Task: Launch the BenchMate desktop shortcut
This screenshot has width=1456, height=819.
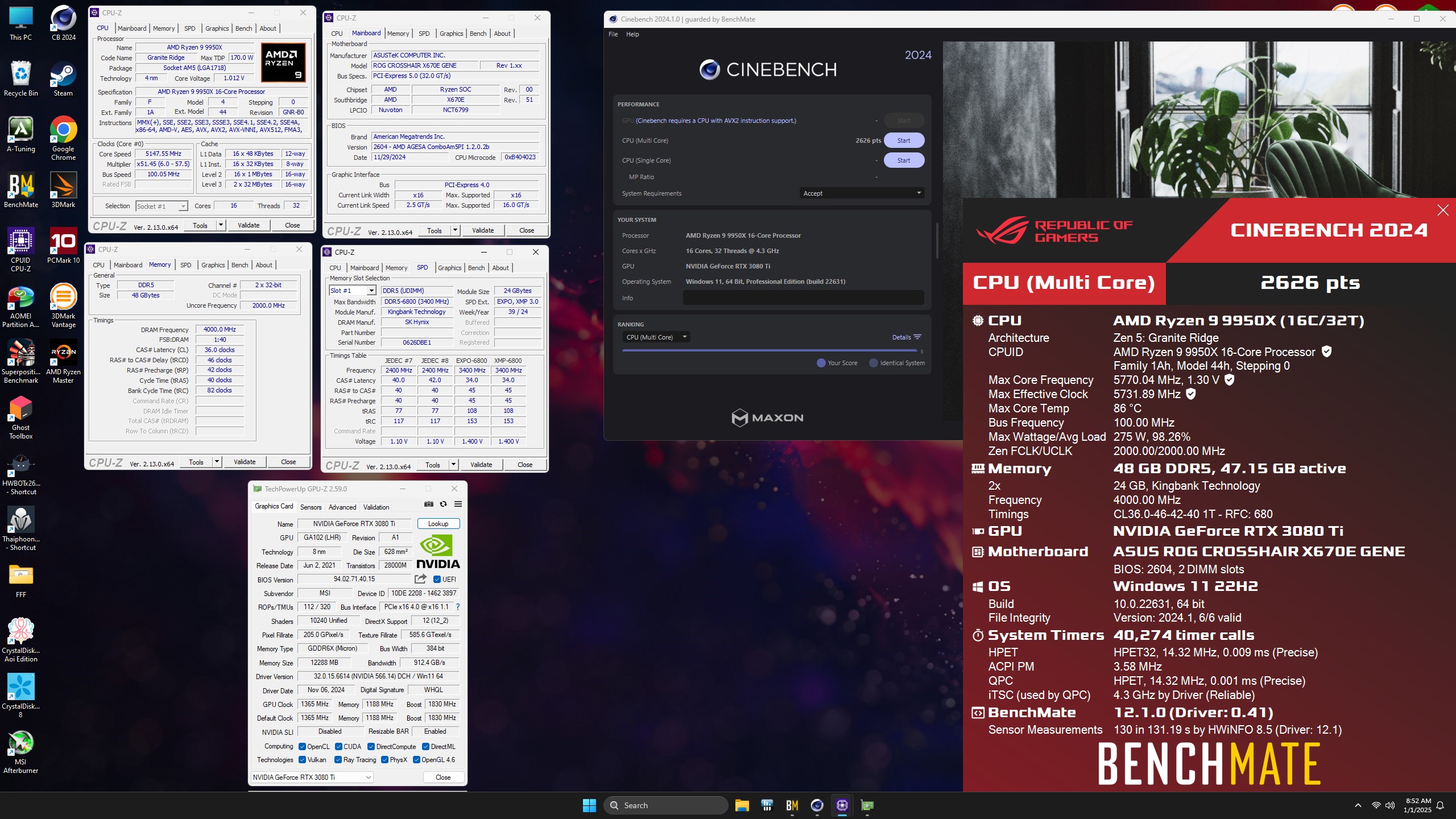Action: (x=21, y=191)
